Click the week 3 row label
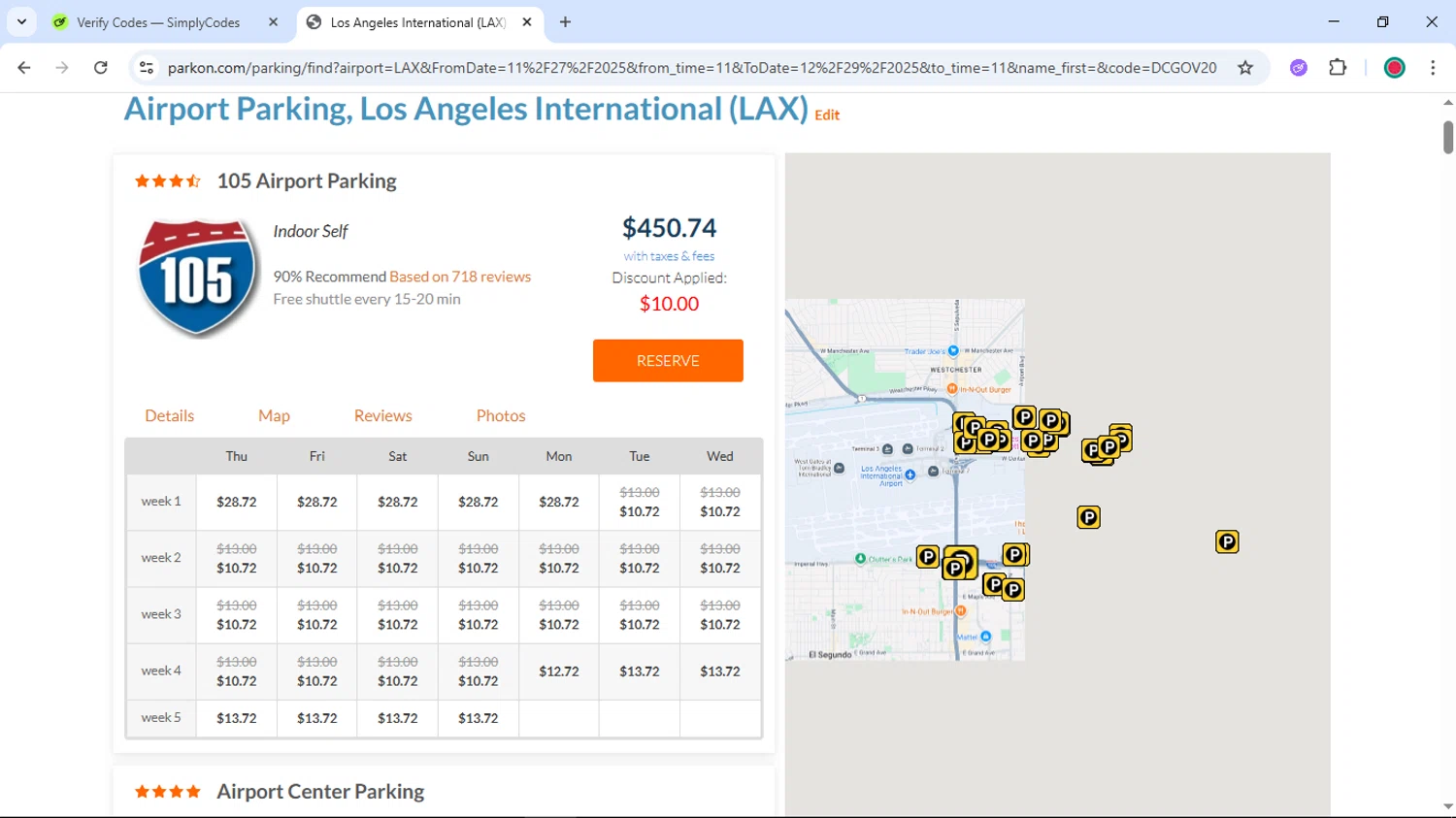This screenshot has height=818, width=1456. tap(161, 614)
